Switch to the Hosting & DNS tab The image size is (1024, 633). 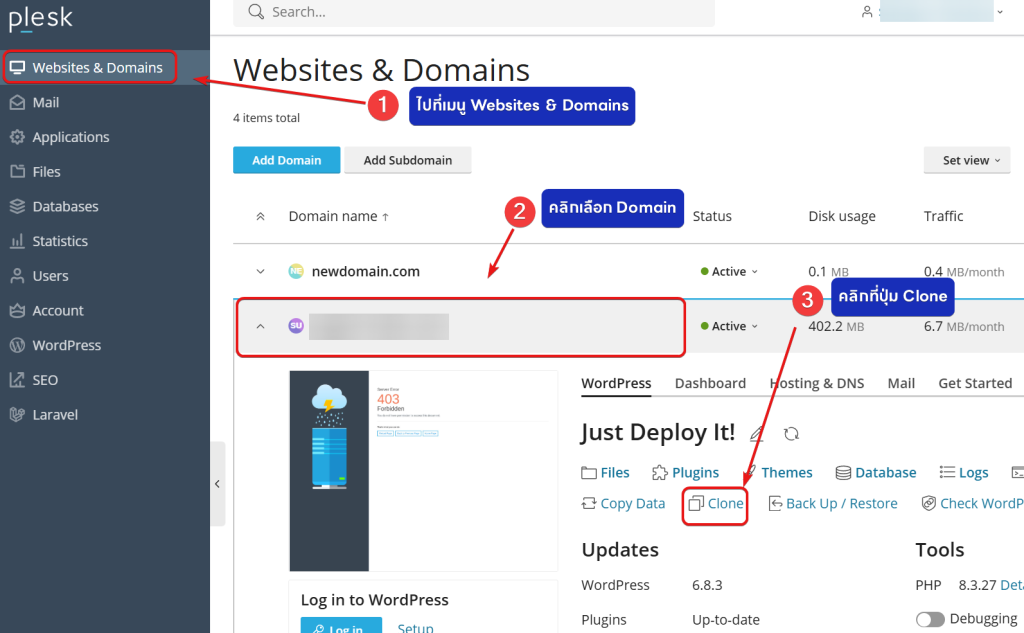point(817,383)
